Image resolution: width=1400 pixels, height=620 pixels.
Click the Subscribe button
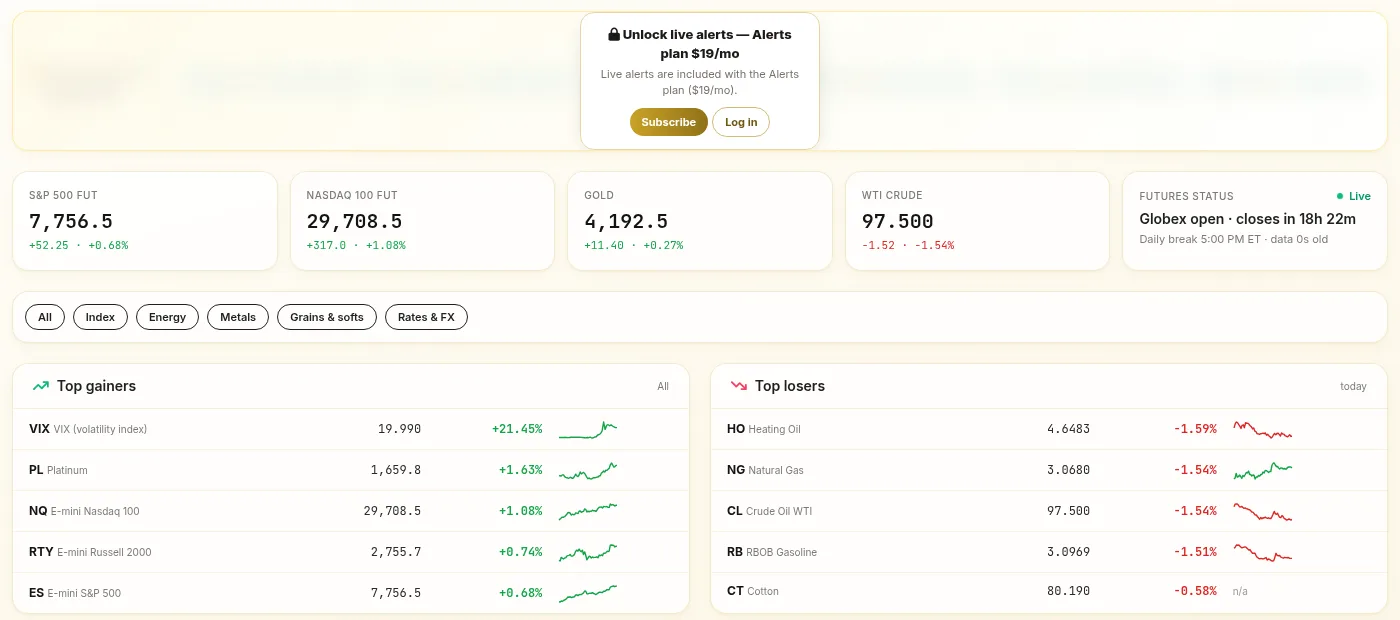click(669, 122)
